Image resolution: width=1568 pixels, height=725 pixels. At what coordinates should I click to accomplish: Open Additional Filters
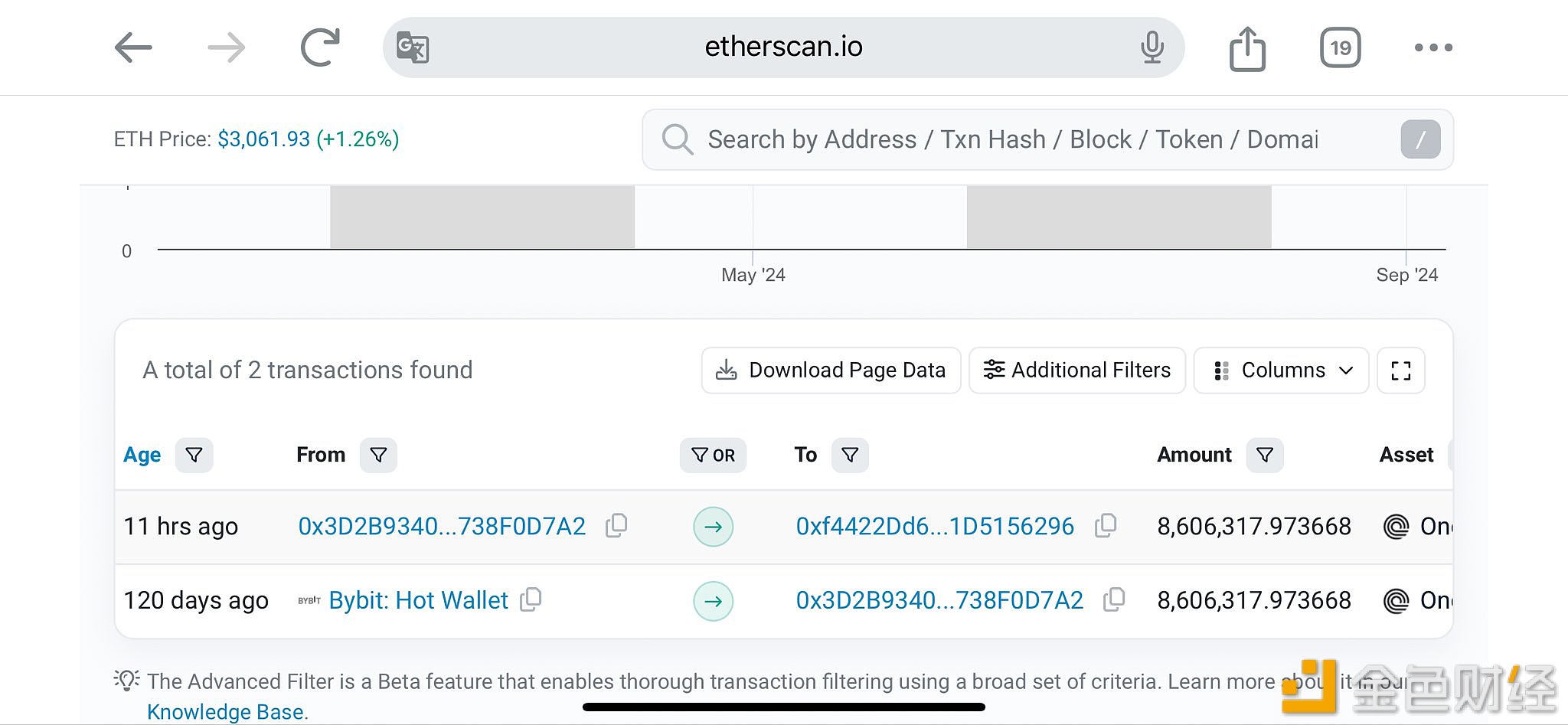1077,371
